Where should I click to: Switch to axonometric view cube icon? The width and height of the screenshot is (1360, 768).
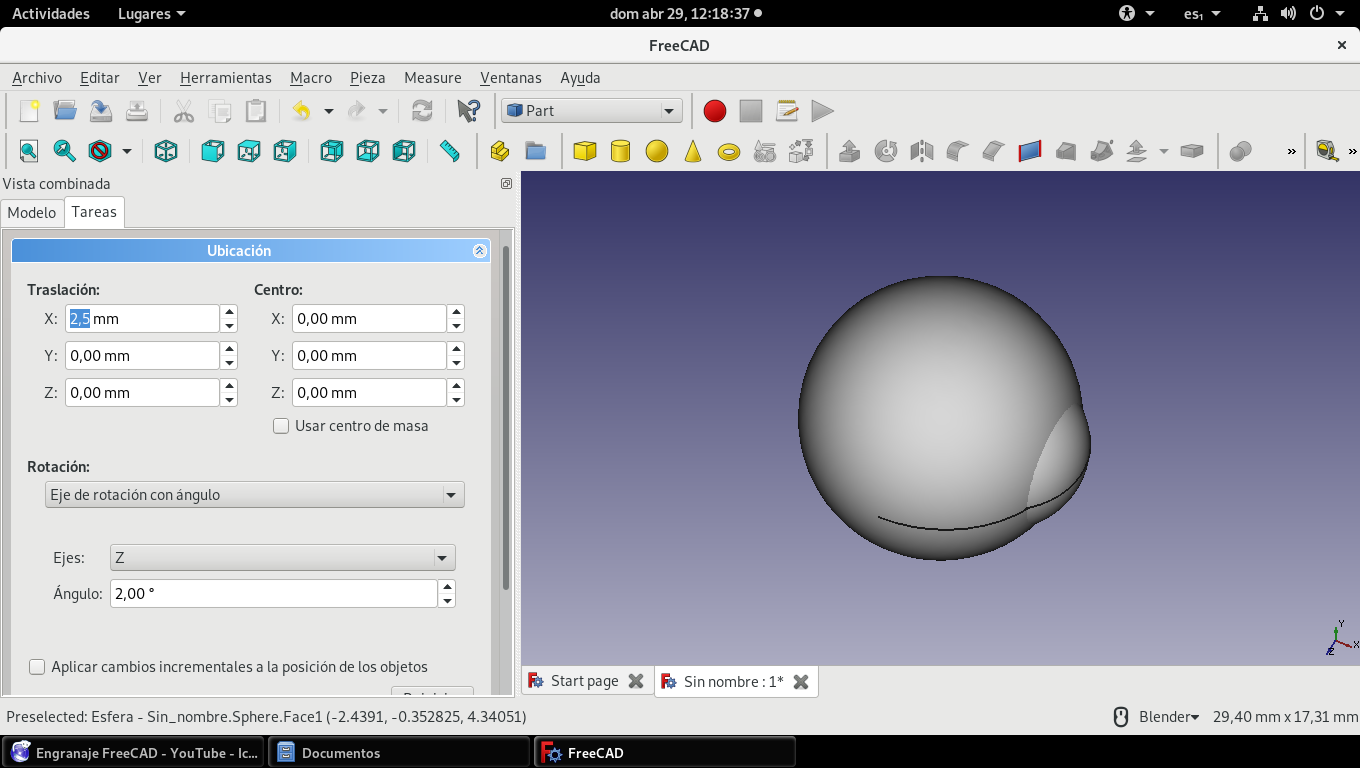pos(166,151)
